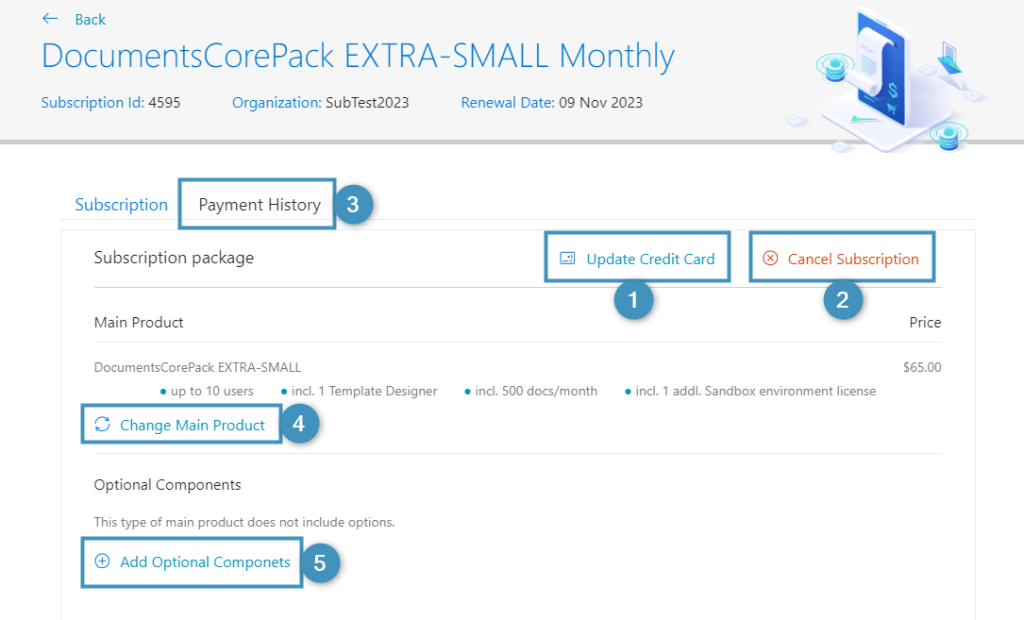The height and width of the screenshot is (620, 1024).
Task: Click the 'incl. 500 docs/month' feature text
Action: [536, 391]
